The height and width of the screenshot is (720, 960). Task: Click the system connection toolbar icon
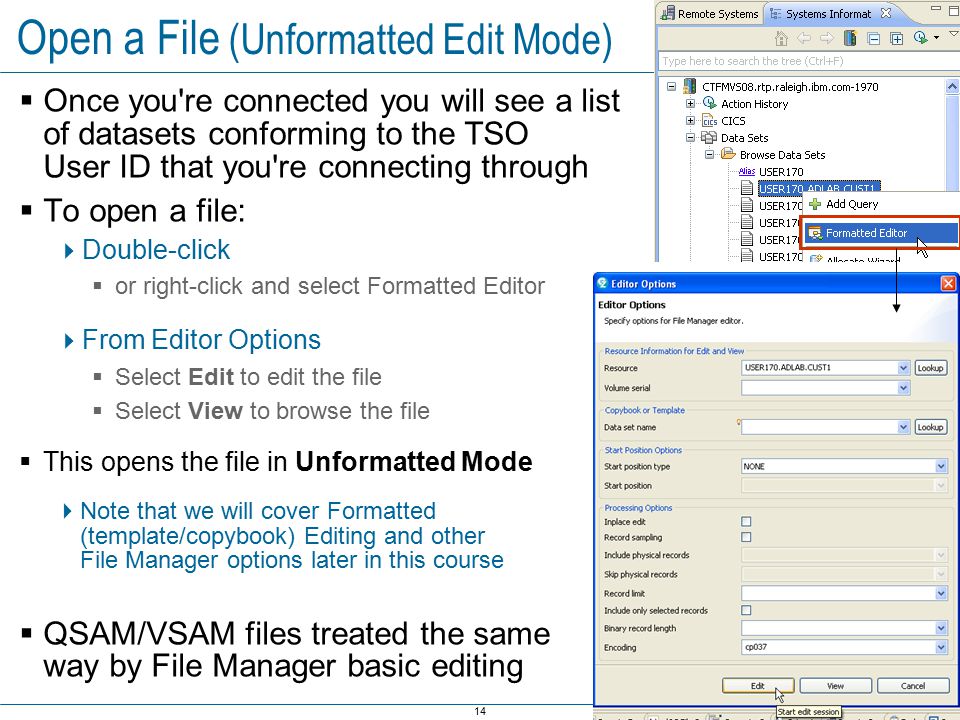coord(850,39)
